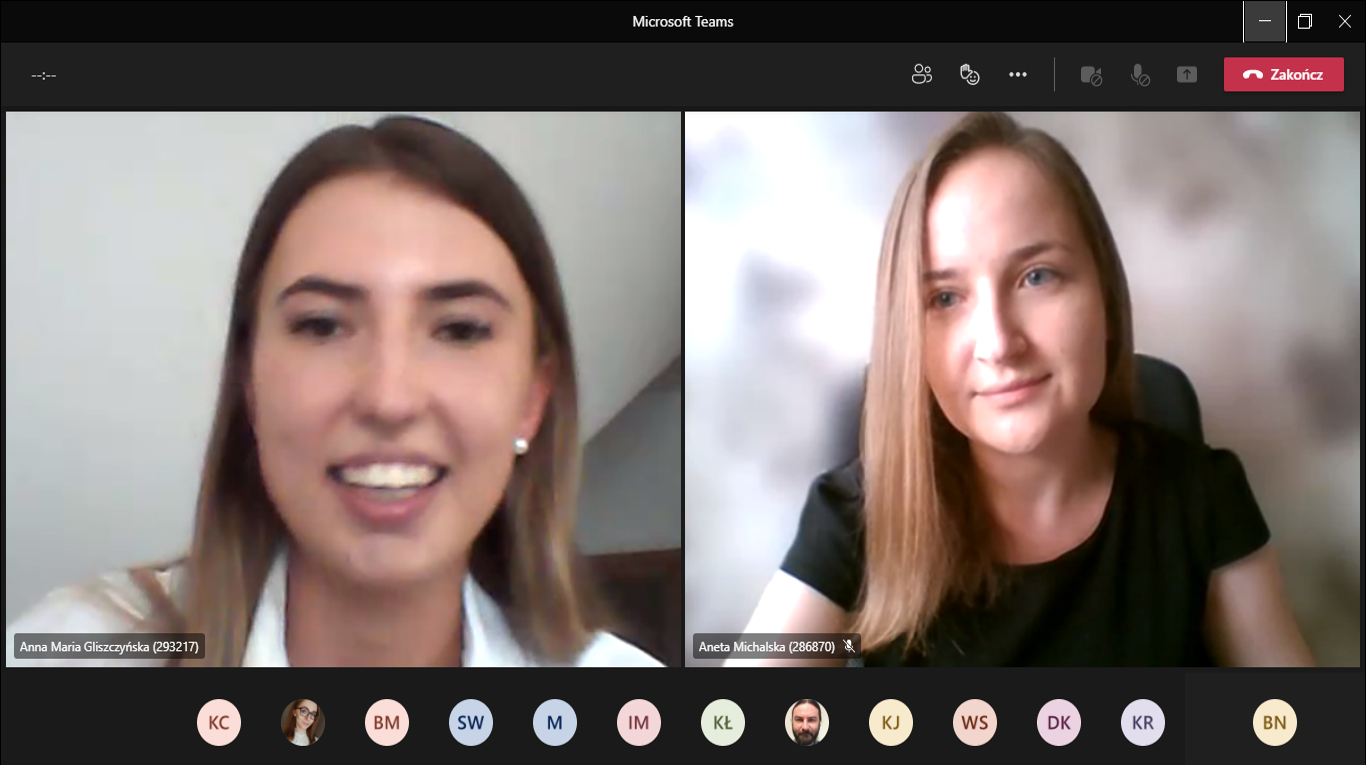The width and height of the screenshot is (1366, 765).
Task: Select the KR participant avatar
Action: [1143, 722]
